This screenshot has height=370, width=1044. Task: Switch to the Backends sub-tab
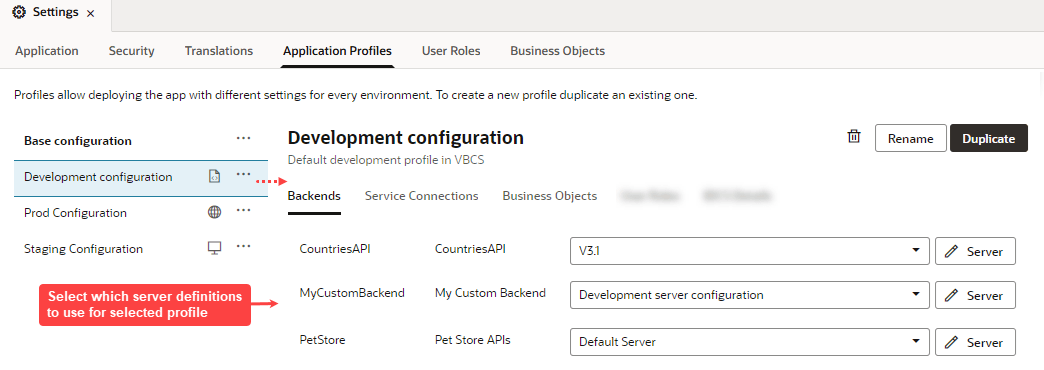pos(314,196)
